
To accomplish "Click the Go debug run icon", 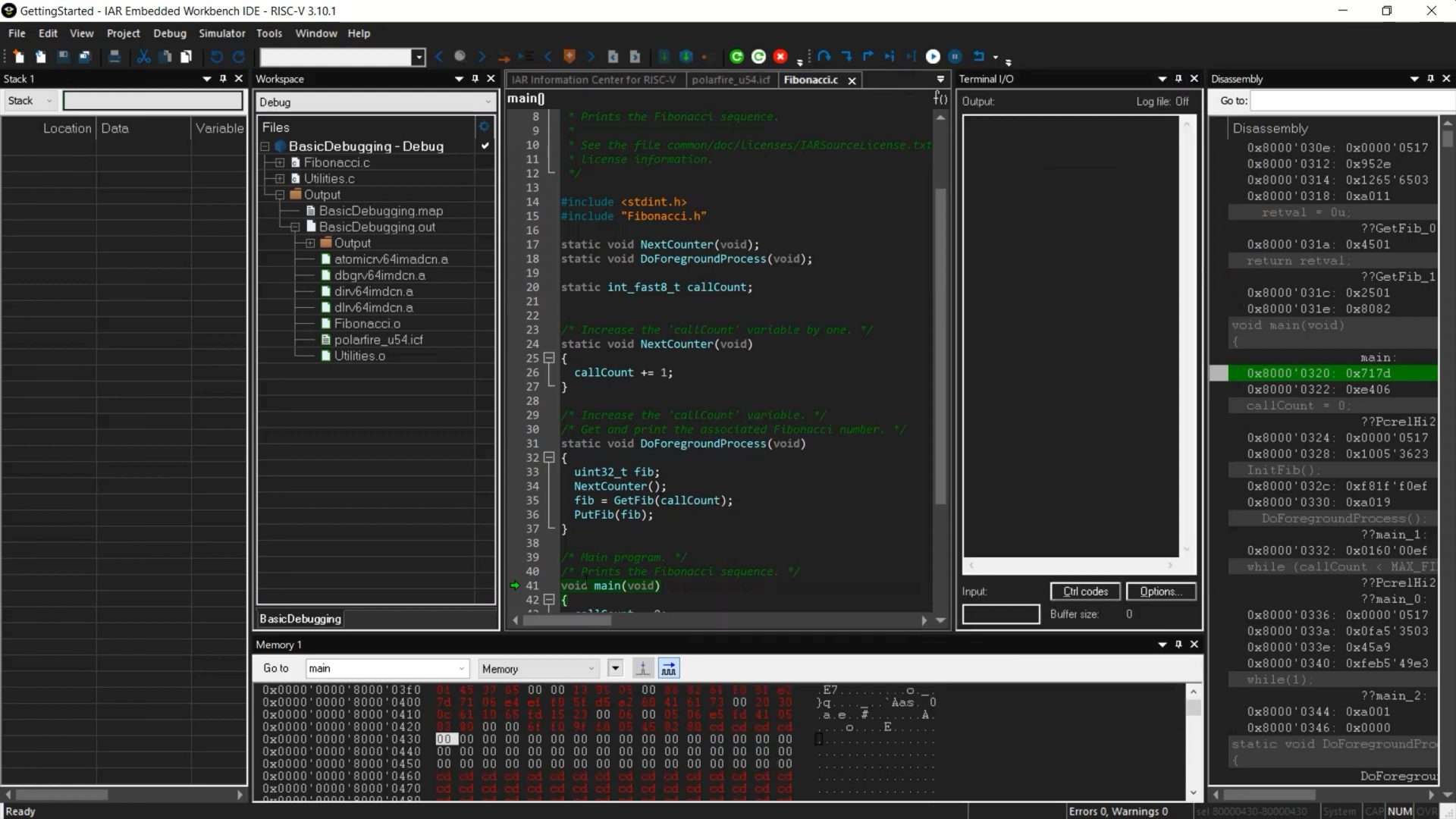I will click(933, 56).
